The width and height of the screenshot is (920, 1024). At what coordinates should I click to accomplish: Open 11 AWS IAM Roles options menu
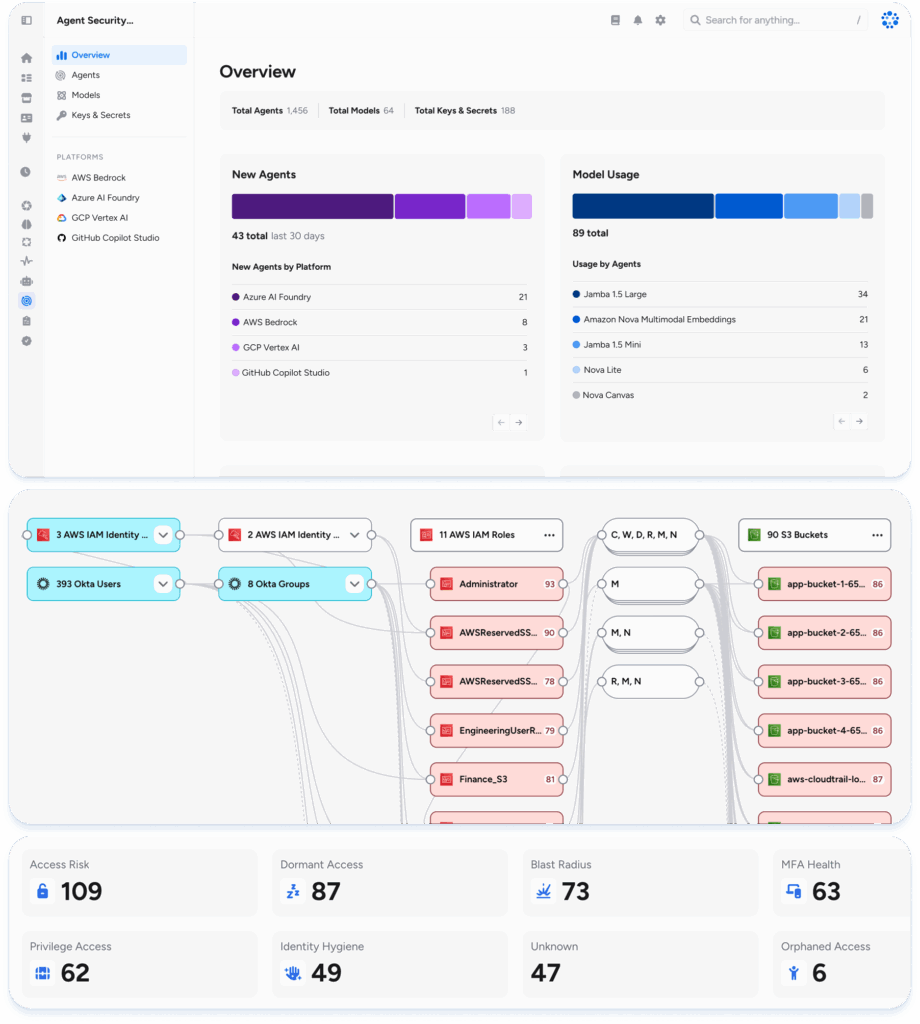pos(549,535)
